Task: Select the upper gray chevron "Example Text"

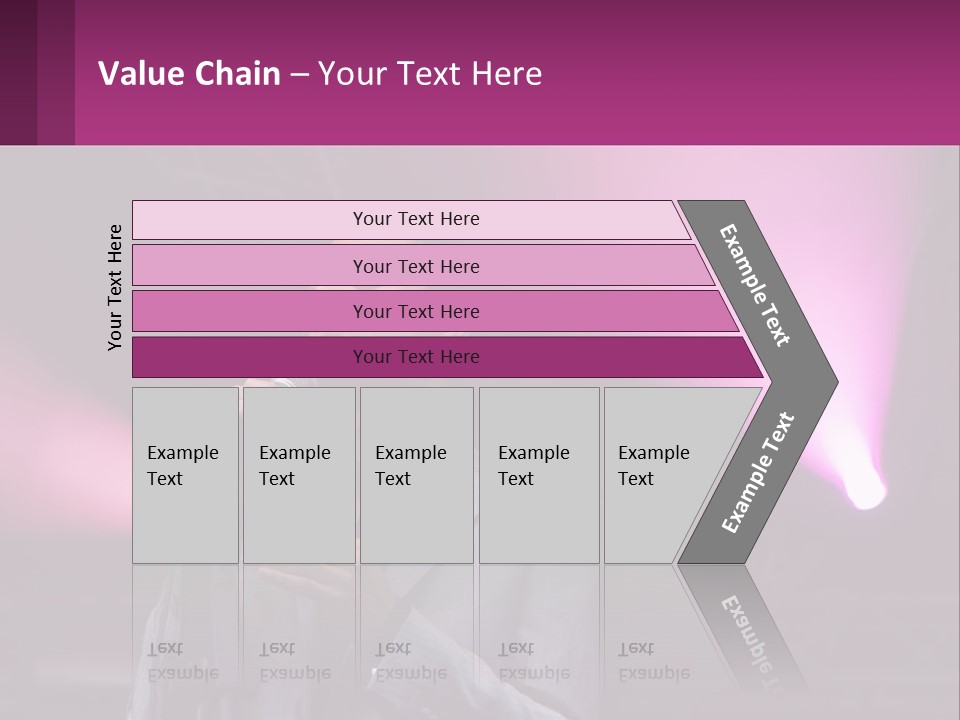Action: point(757,287)
